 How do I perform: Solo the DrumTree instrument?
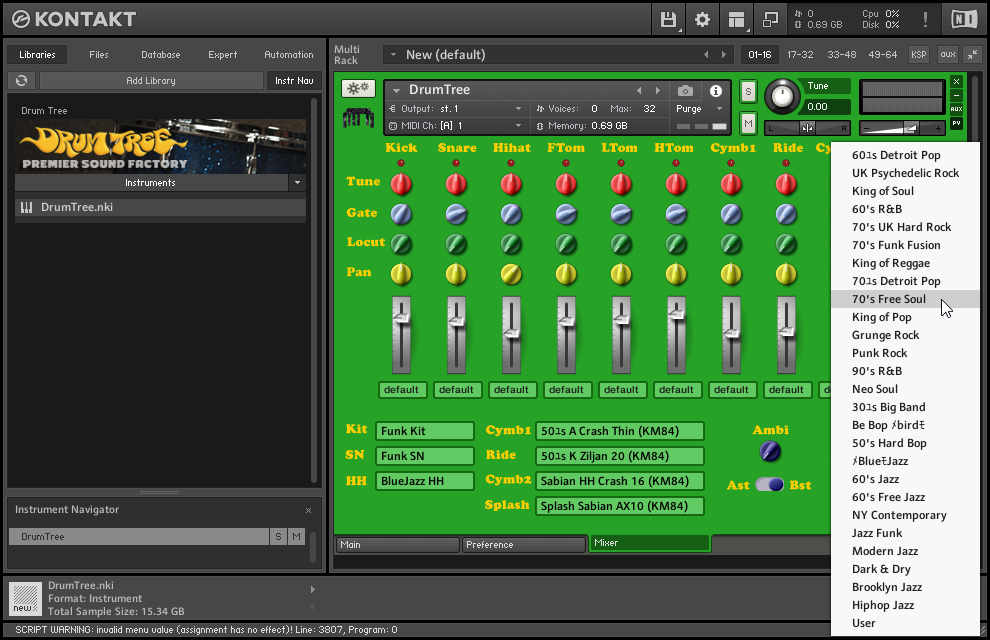[748, 92]
